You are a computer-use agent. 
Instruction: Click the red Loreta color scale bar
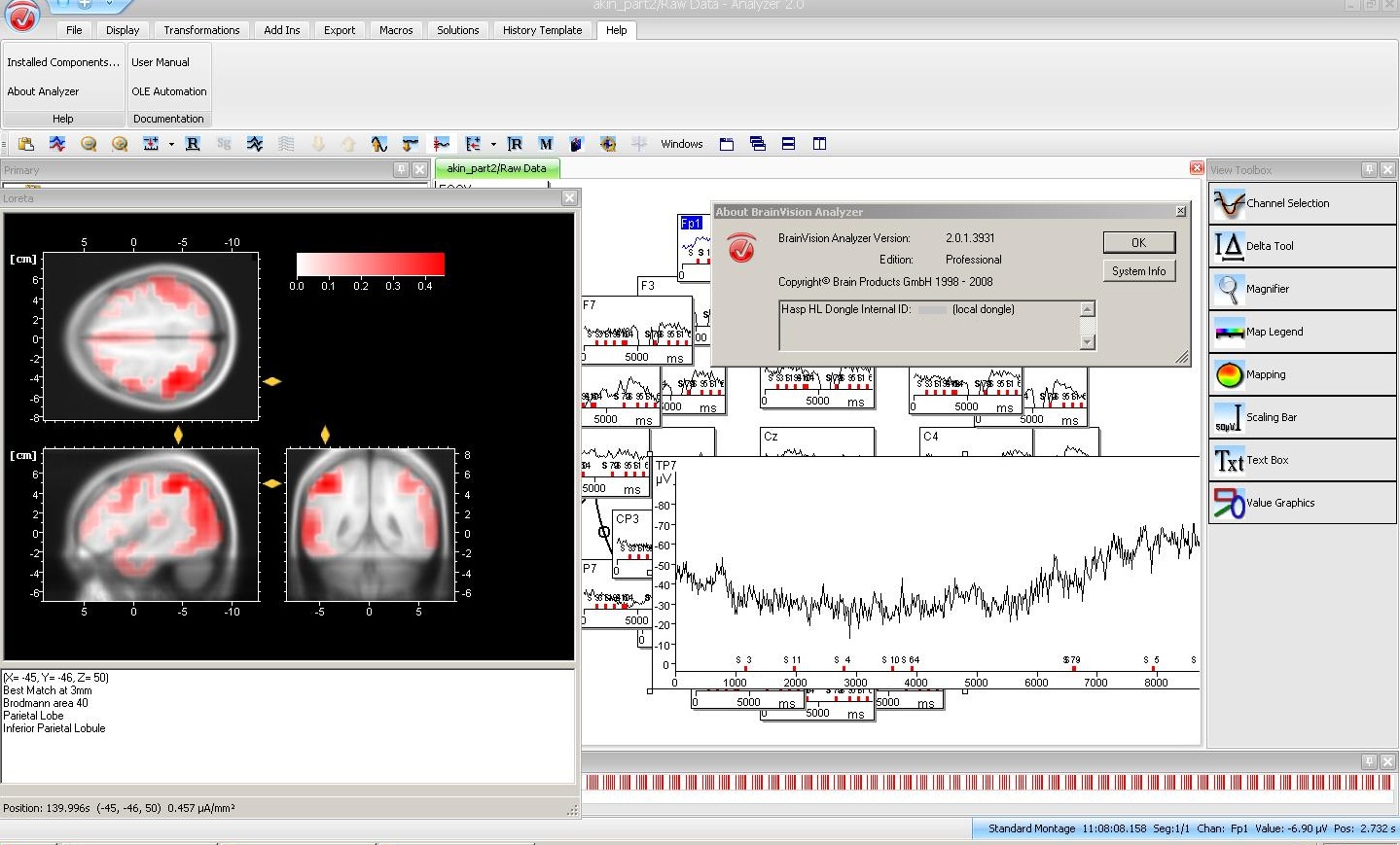(370, 264)
